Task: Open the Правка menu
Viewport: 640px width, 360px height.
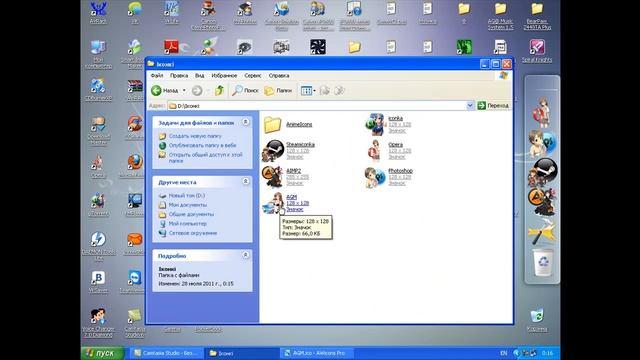Action: pos(179,76)
